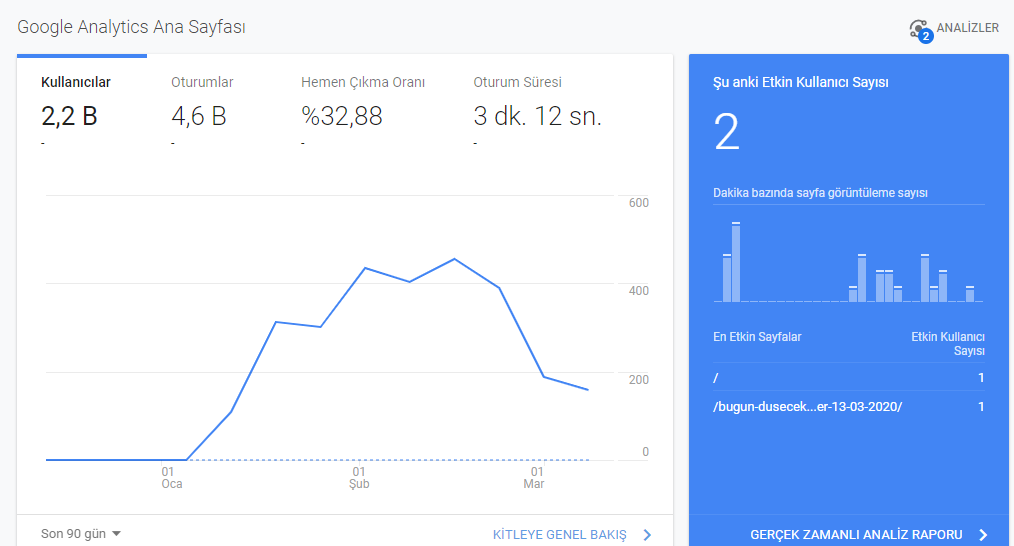
Task: Click the 3 dk. 12 sn. value
Action: (x=537, y=116)
